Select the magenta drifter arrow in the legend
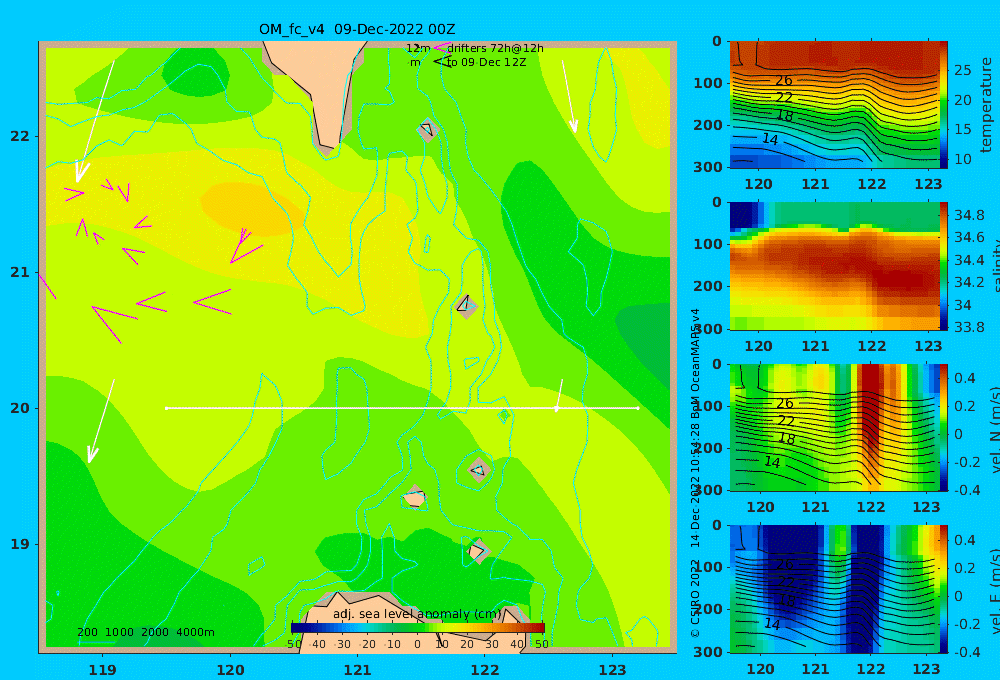 [x=441, y=47]
